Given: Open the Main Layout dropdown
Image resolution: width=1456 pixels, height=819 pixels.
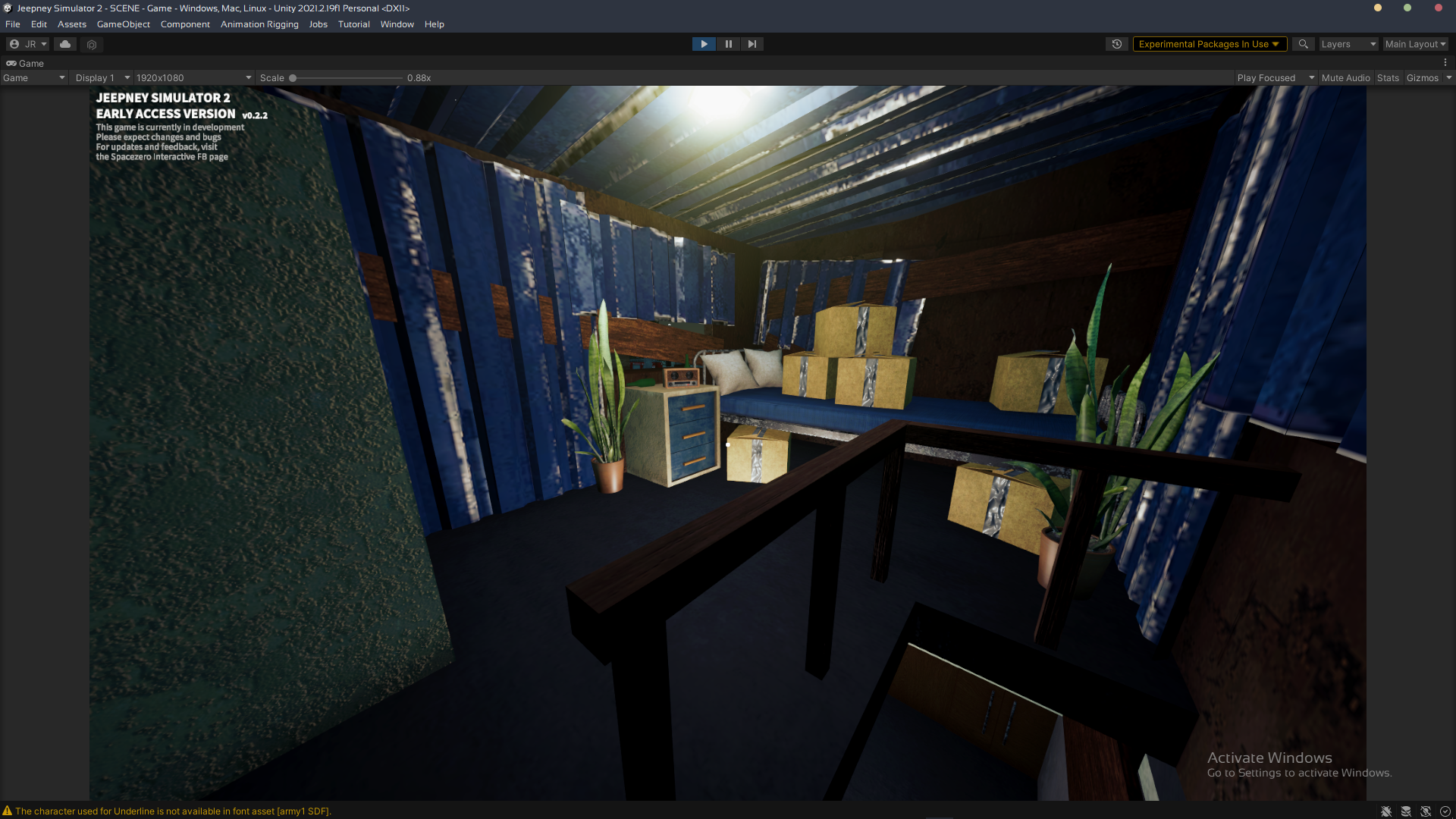Looking at the screenshot, I should click(x=1415, y=44).
